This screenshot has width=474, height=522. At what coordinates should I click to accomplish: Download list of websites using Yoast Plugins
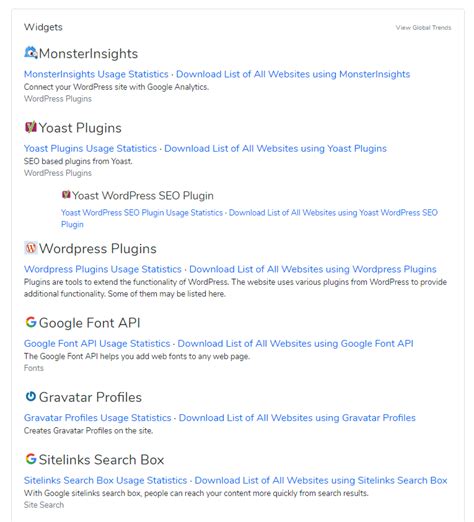click(276, 148)
